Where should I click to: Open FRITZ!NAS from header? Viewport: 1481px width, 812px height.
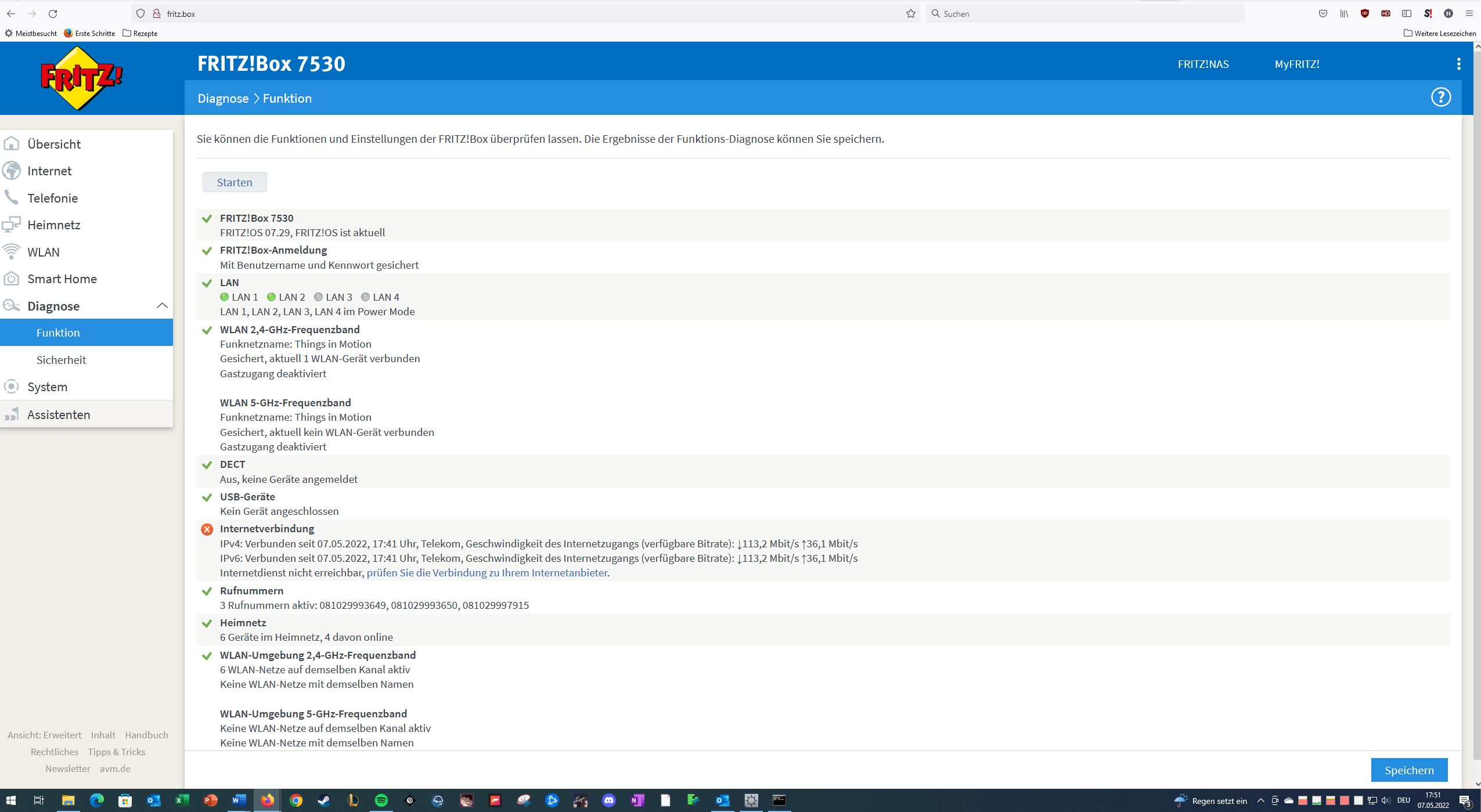[x=1203, y=64]
